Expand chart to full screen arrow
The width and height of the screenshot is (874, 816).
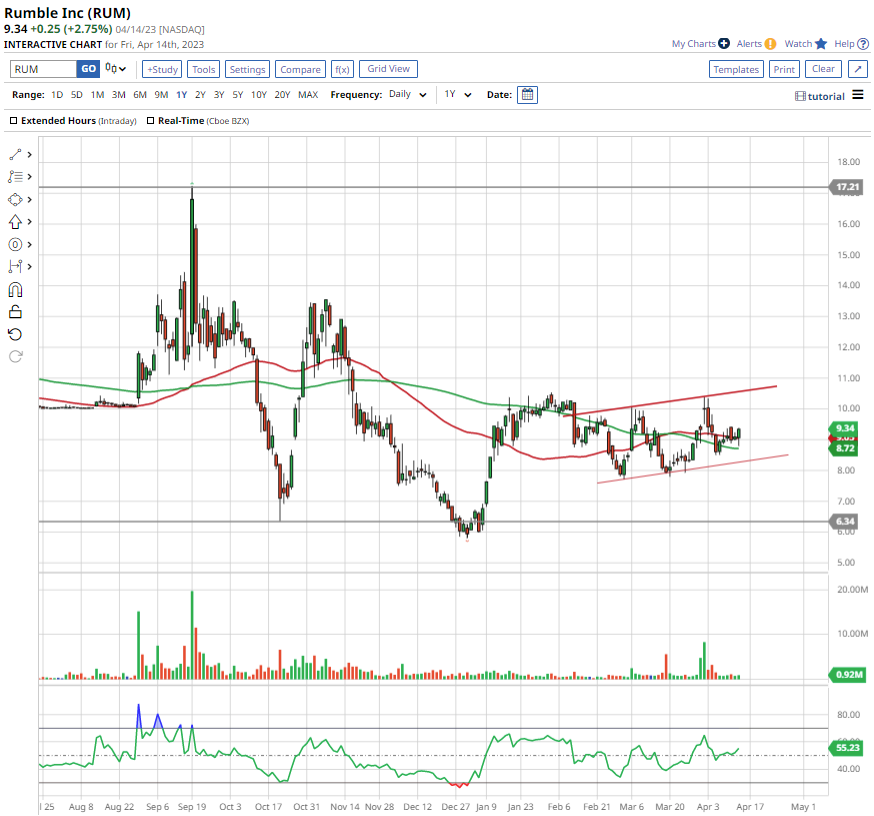tap(858, 69)
